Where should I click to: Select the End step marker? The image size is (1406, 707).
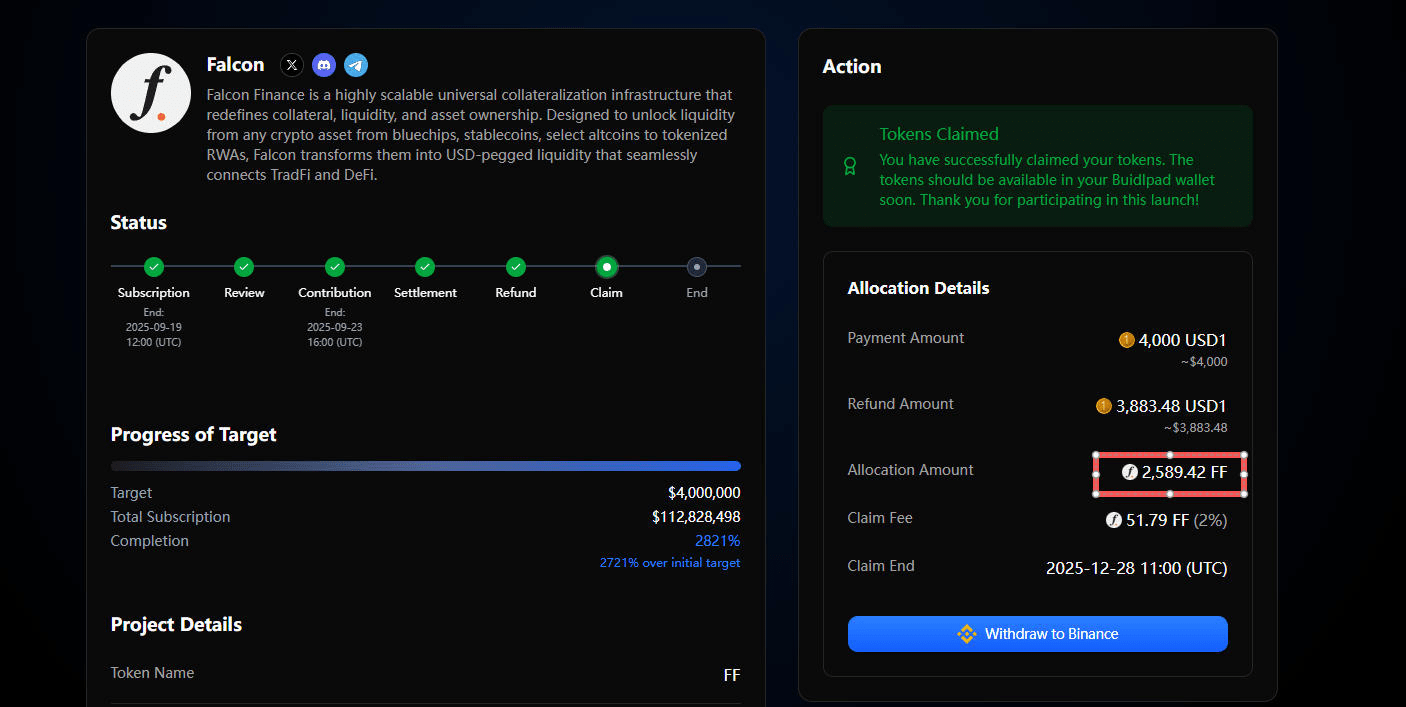coord(697,267)
